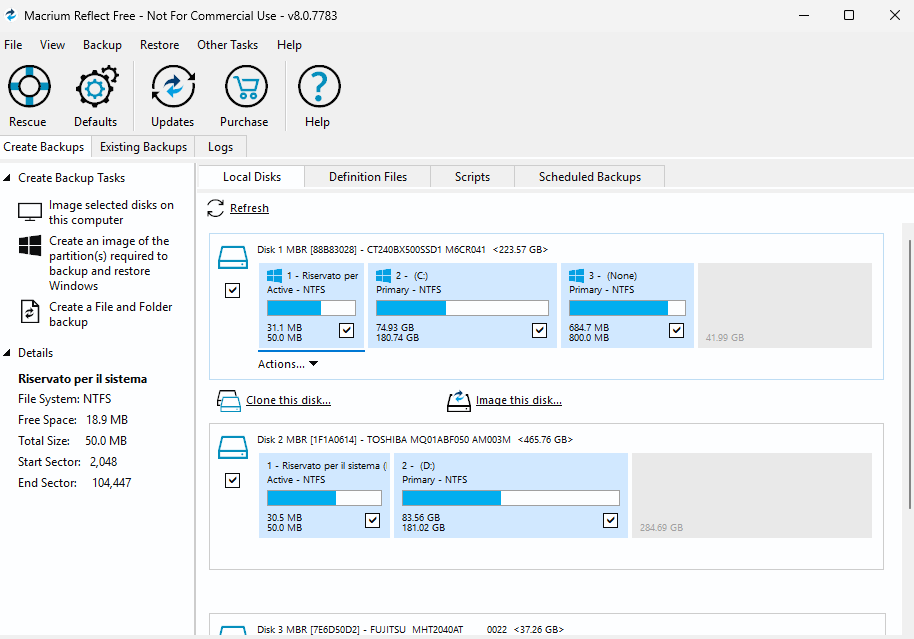Open the Actions dropdown under Disk 1
Viewport: 914px width, 639px height.
(x=288, y=364)
